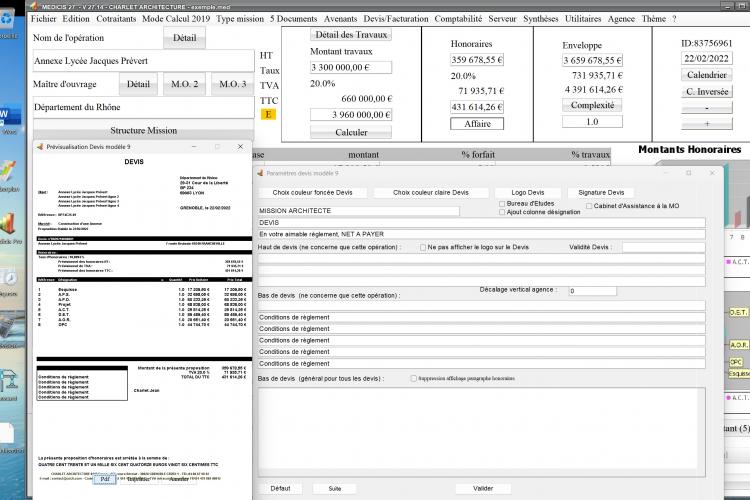Click the Défaut button

point(280,489)
